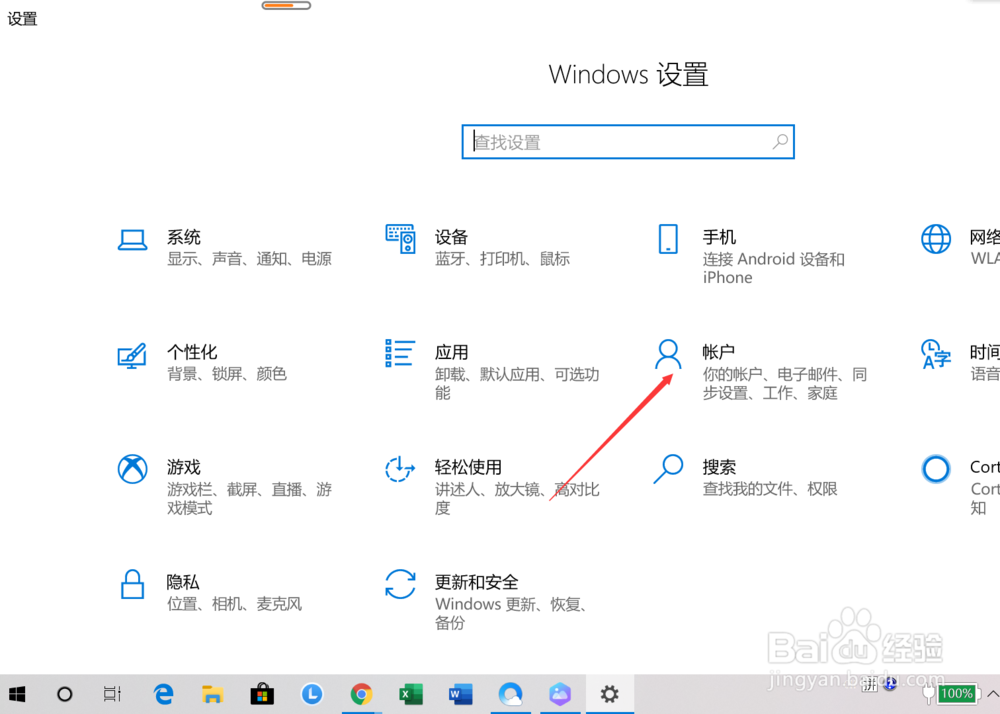This screenshot has width=1000, height=714.
Task: Open the 搜索 (Search) magnifier icon
Action: (x=667, y=470)
